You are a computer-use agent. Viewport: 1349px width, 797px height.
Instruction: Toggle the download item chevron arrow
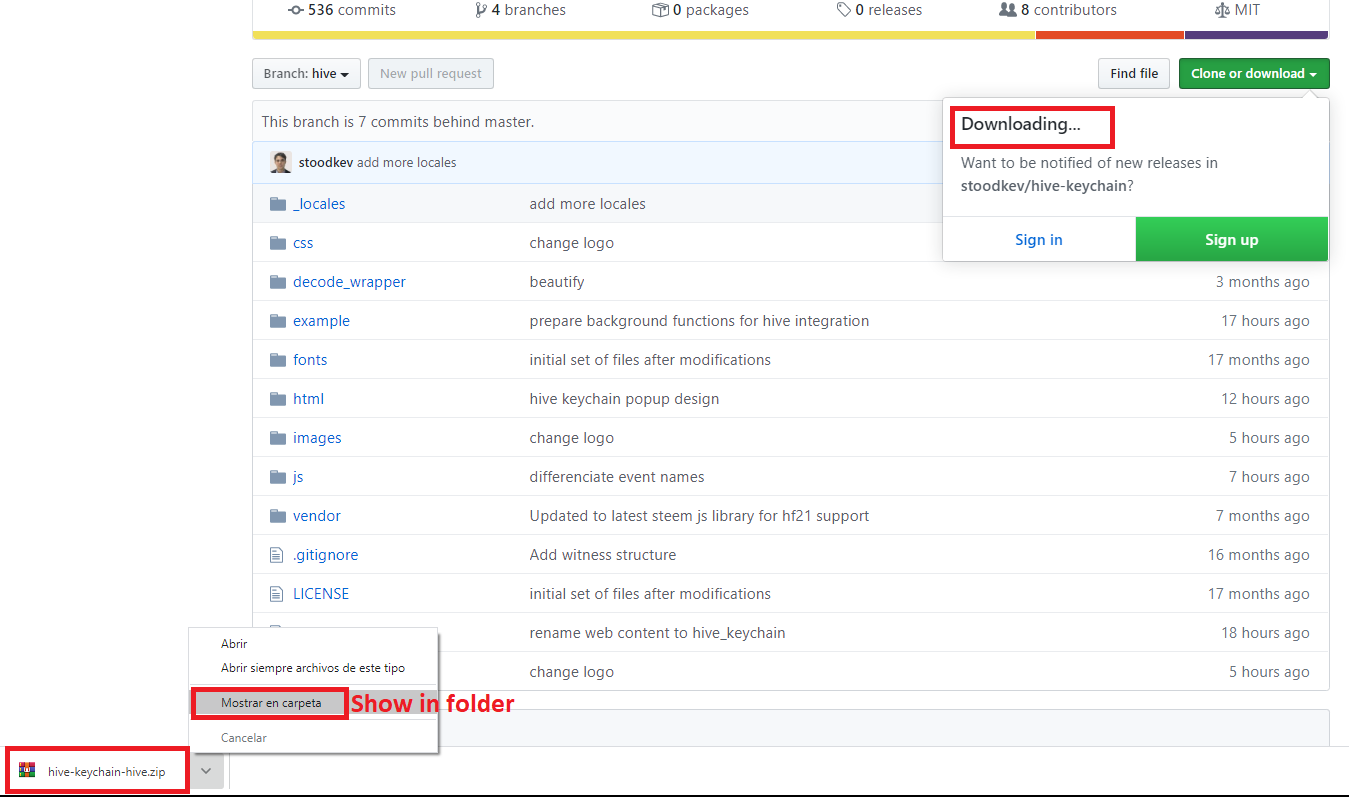[x=205, y=771]
